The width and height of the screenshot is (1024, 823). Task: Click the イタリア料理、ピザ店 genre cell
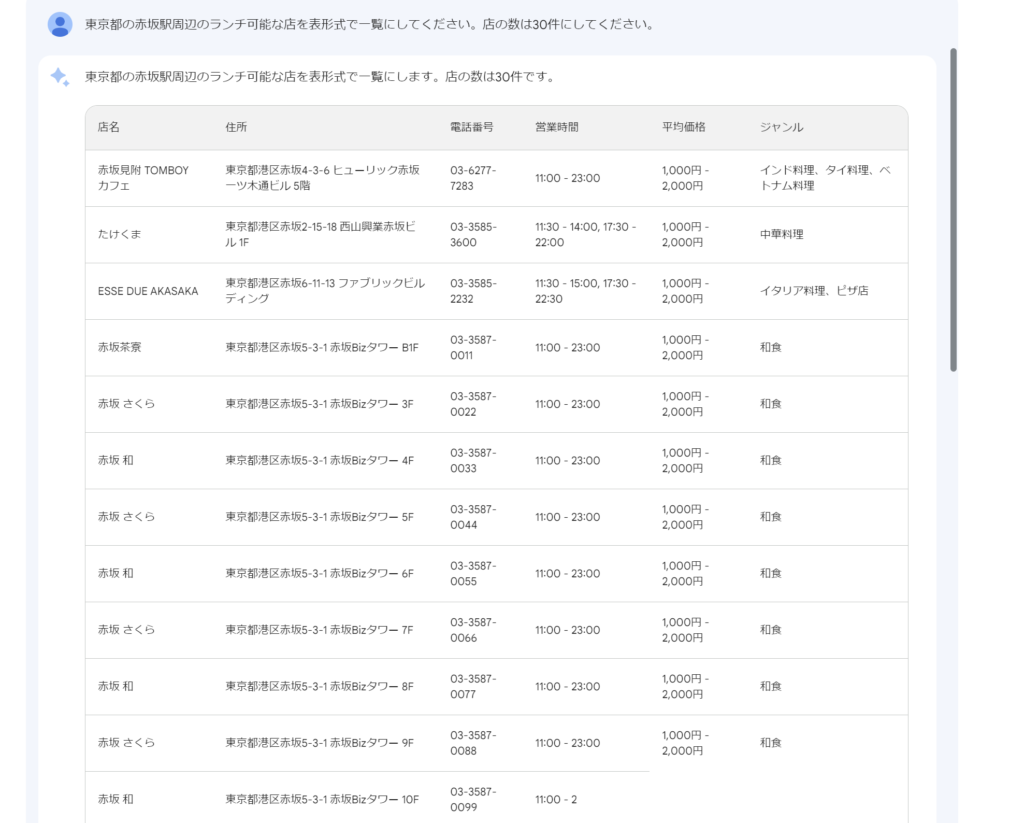pyautogui.click(x=814, y=291)
